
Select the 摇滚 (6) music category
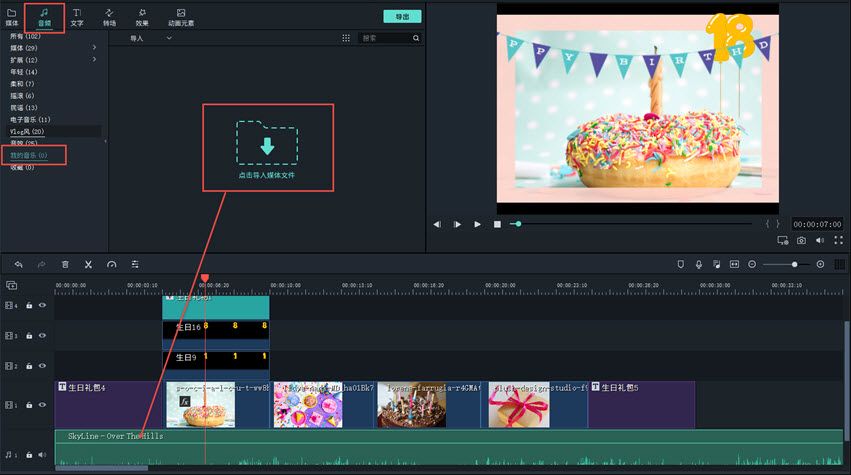[22, 96]
